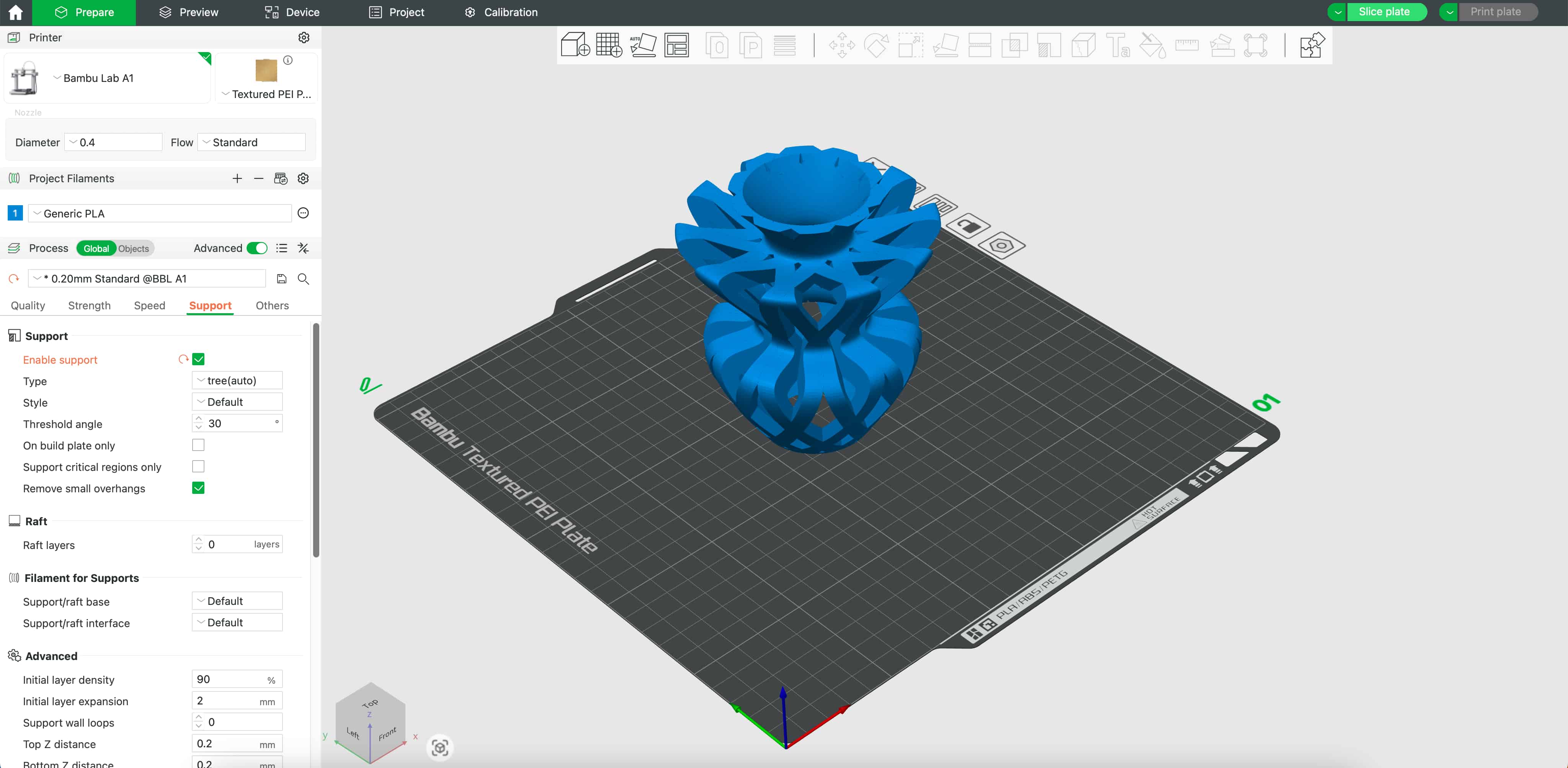Open the Variable layer height tool
This screenshot has height=768, width=1568.
pos(785,45)
